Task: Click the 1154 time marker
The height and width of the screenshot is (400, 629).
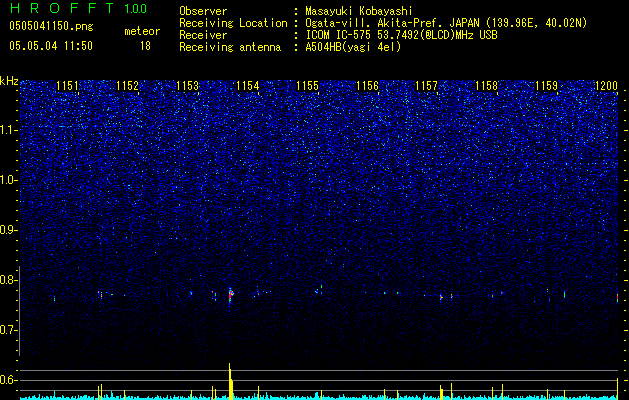Action: coord(248,86)
